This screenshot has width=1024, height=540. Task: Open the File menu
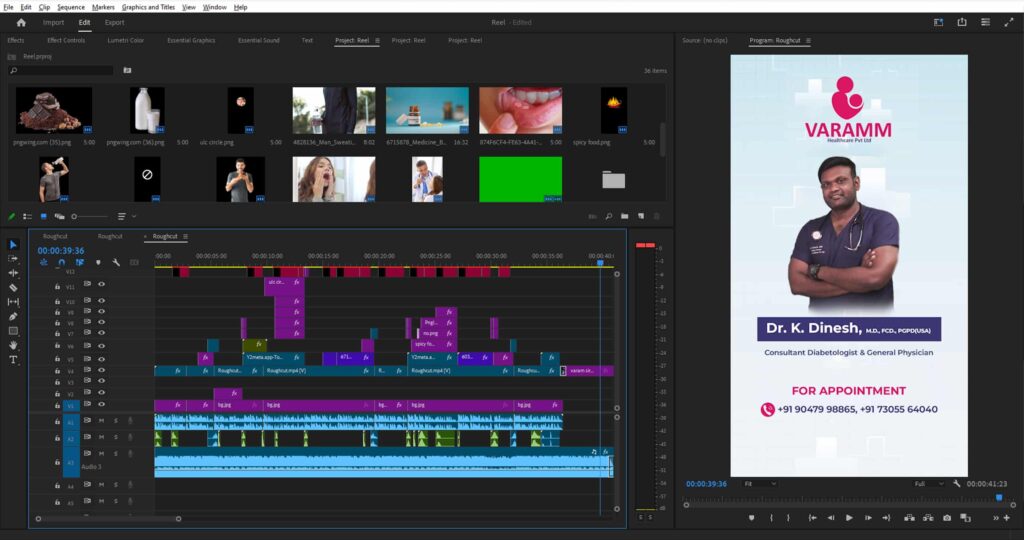click(8, 7)
